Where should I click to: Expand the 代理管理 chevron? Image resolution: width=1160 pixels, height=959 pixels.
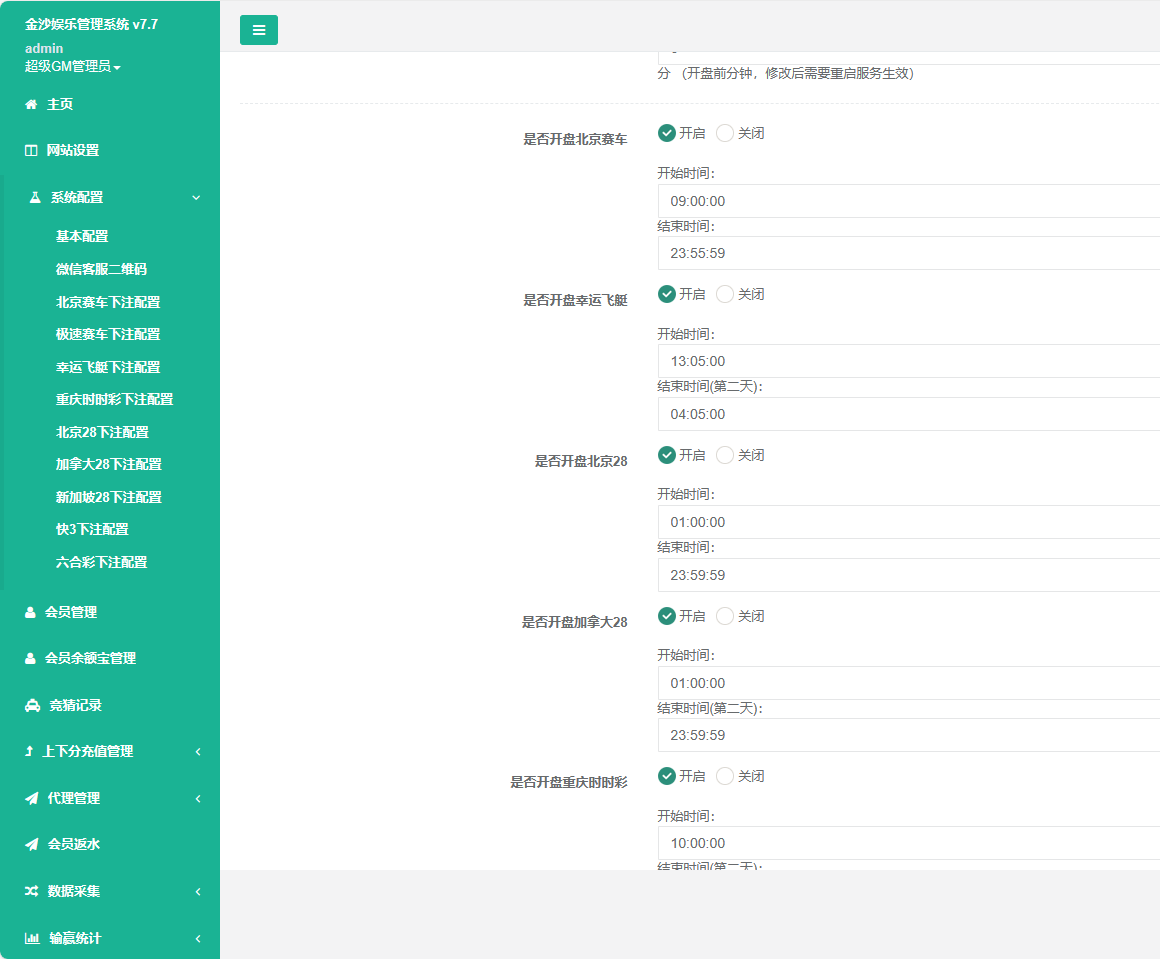(198, 798)
